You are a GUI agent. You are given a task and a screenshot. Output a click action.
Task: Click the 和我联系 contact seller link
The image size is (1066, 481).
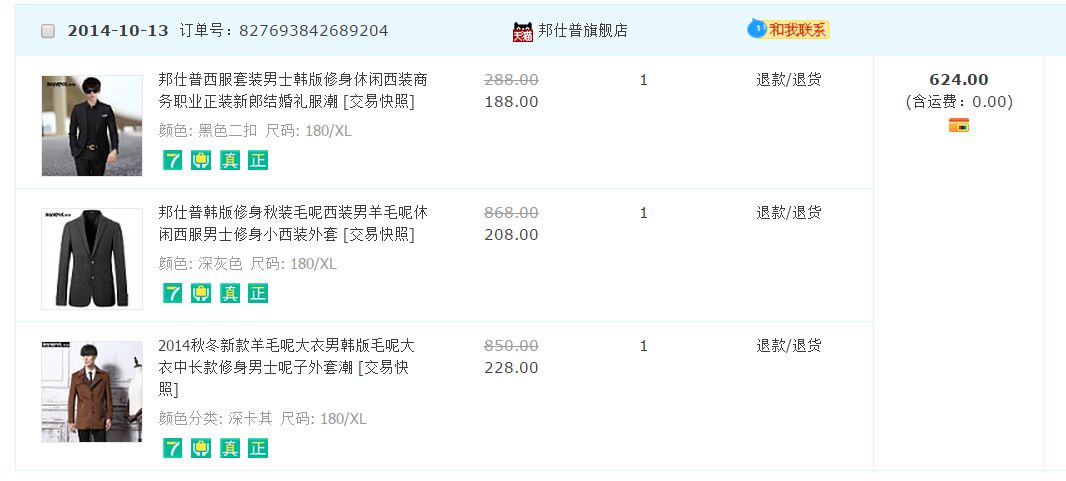[x=798, y=30]
